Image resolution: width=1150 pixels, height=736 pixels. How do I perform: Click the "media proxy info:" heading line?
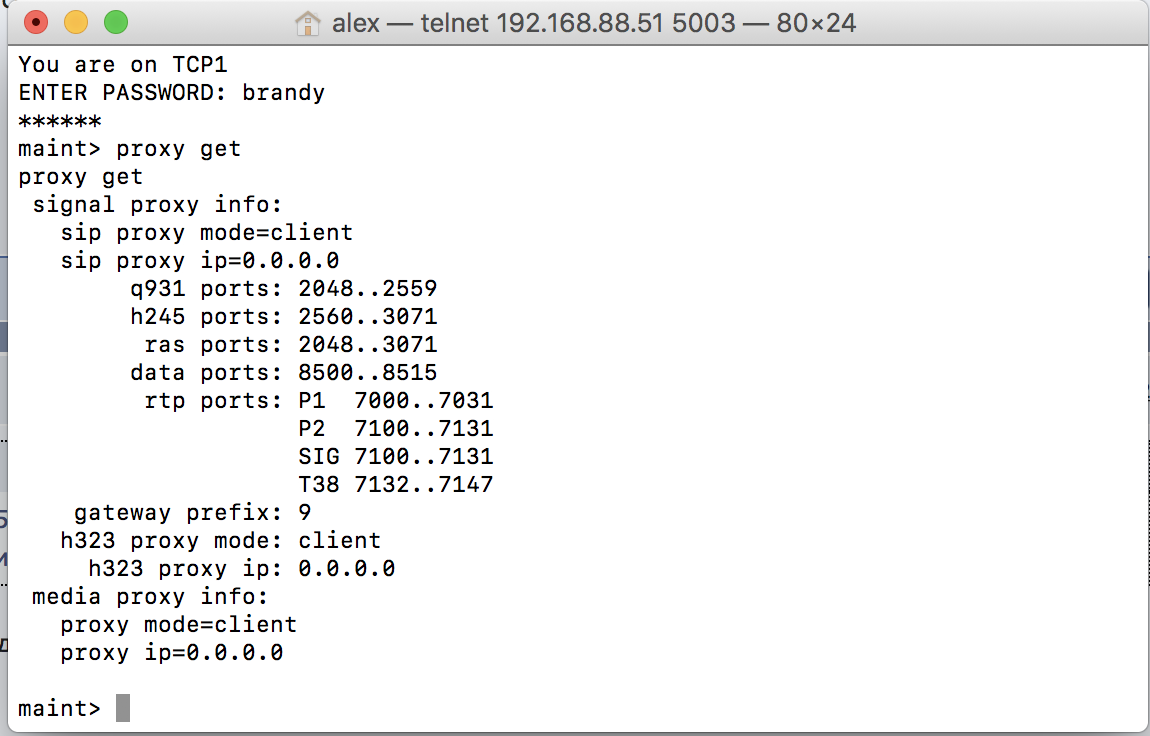point(150,597)
